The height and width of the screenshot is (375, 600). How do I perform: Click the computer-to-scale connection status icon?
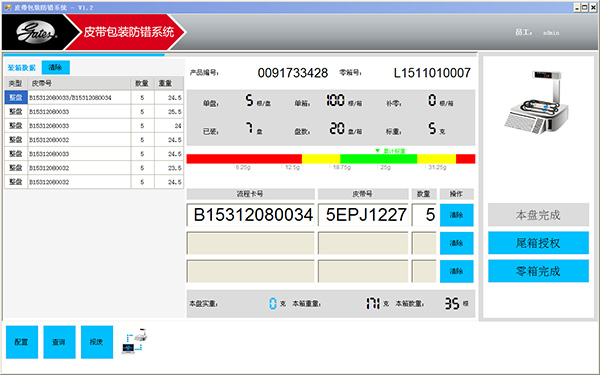(135, 341)
